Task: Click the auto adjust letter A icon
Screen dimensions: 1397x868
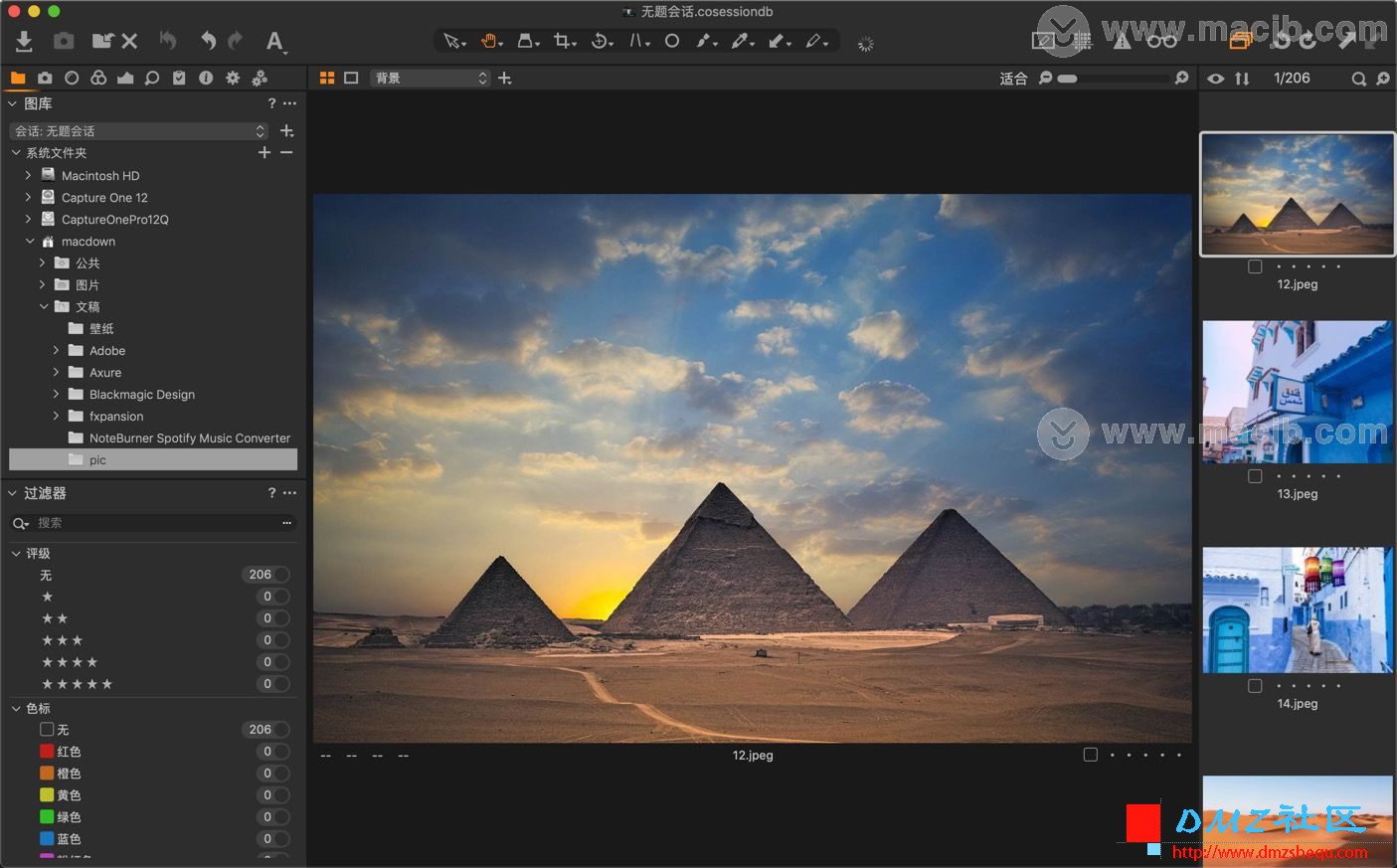Action: pyautogui.click(x=275, y=41)
